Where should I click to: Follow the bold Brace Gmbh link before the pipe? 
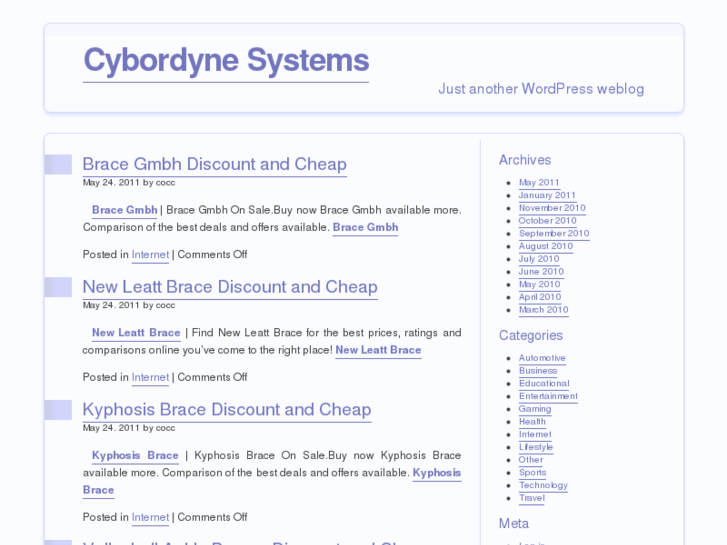coord(125,210)
